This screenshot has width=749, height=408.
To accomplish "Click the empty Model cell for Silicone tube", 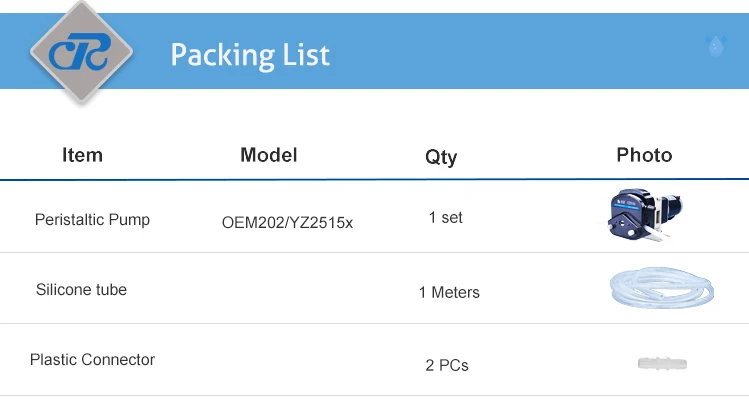I will (287, 290).
